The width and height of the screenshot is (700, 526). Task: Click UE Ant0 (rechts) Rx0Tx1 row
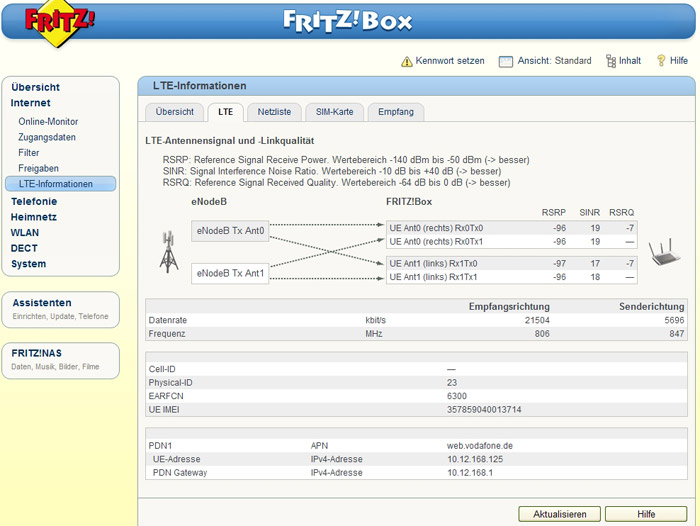[512, 242]
